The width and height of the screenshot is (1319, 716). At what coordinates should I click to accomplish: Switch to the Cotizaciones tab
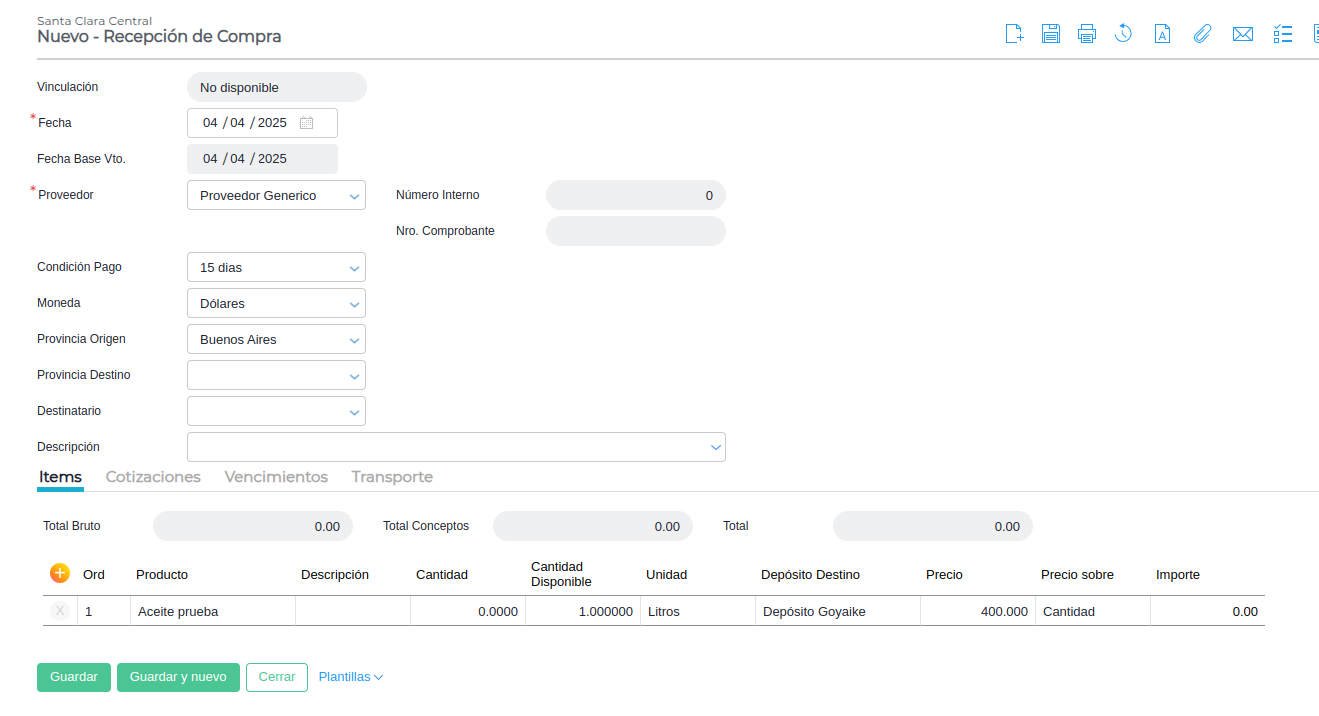153,477
